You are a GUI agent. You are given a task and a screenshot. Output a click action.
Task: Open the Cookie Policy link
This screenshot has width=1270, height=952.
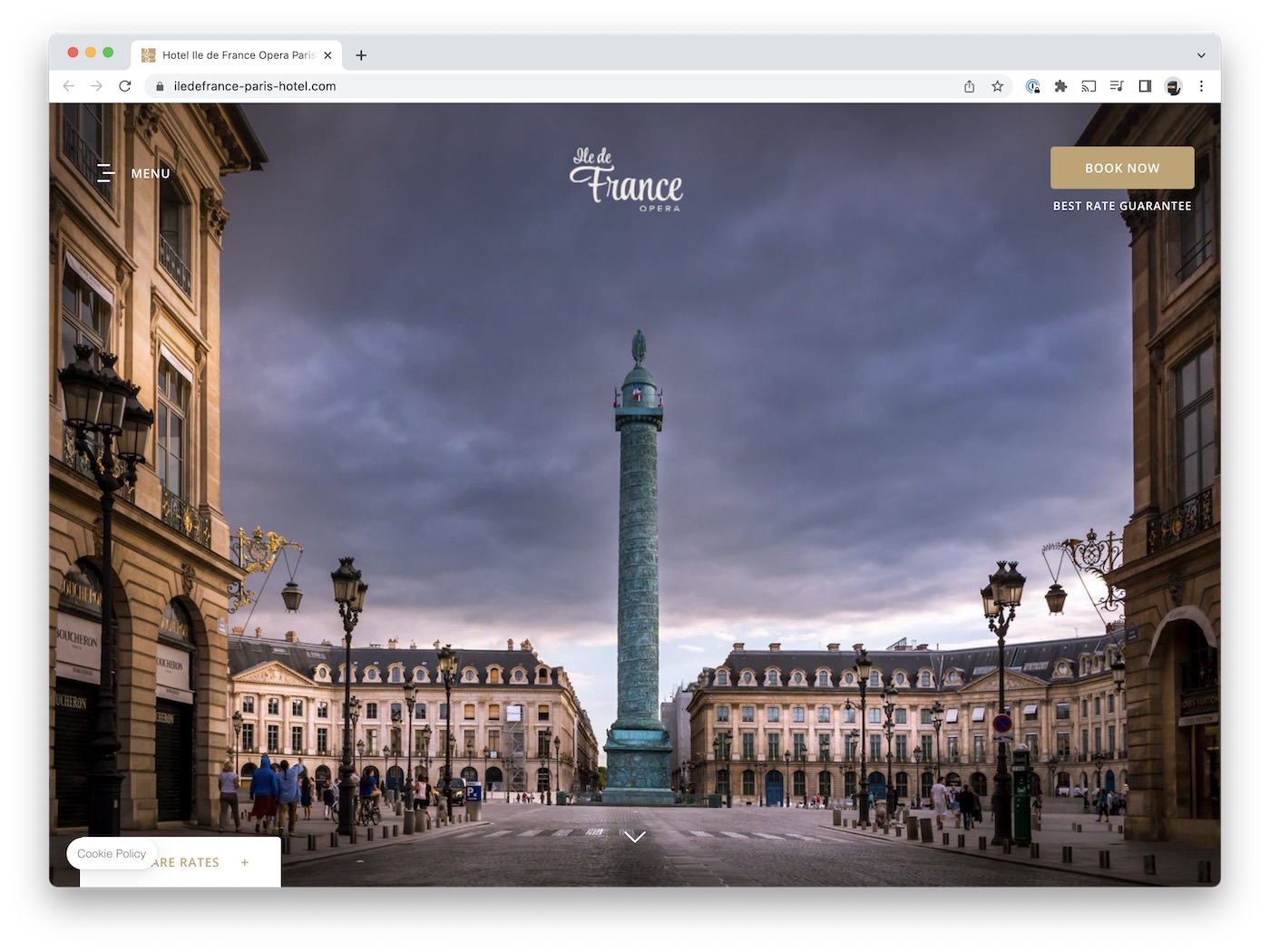112,854
